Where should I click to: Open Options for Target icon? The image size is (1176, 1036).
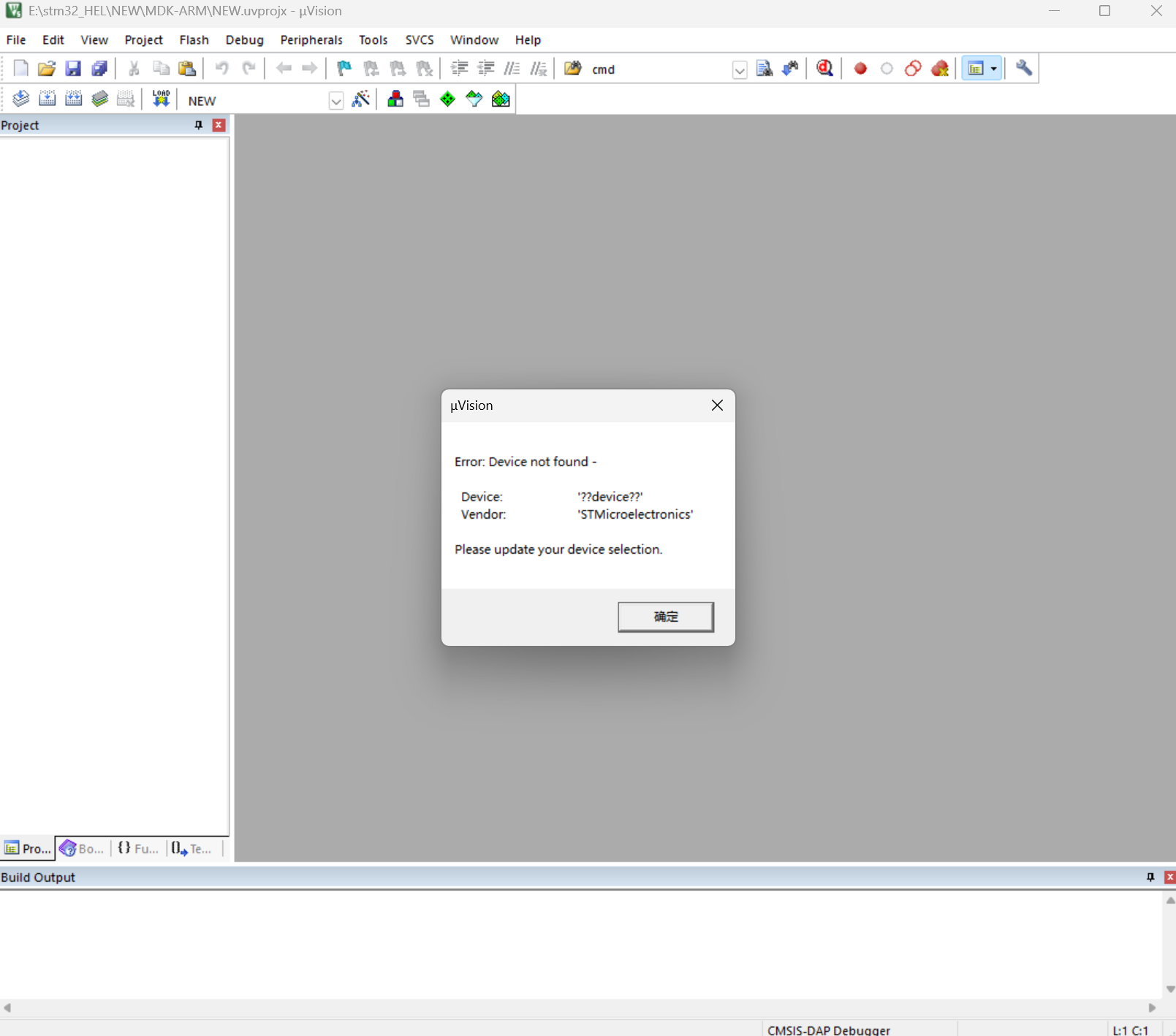(x=361, y=99)
